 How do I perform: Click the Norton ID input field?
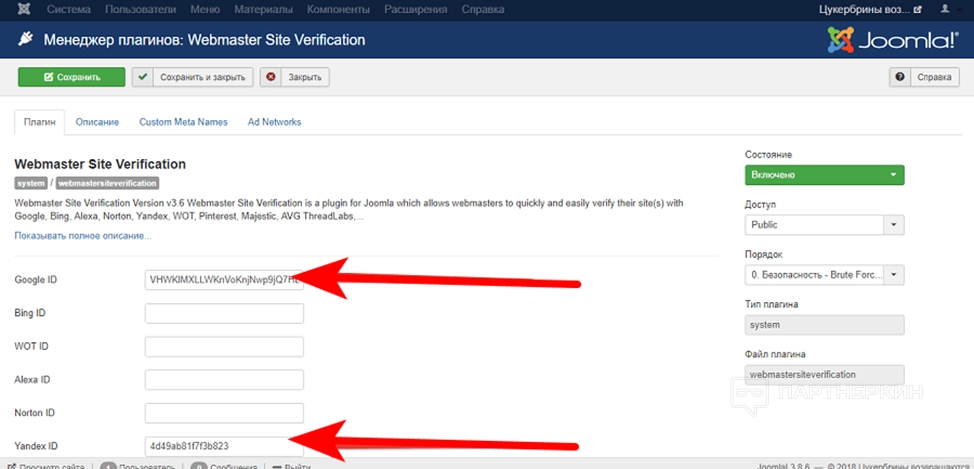coord(224,413)
